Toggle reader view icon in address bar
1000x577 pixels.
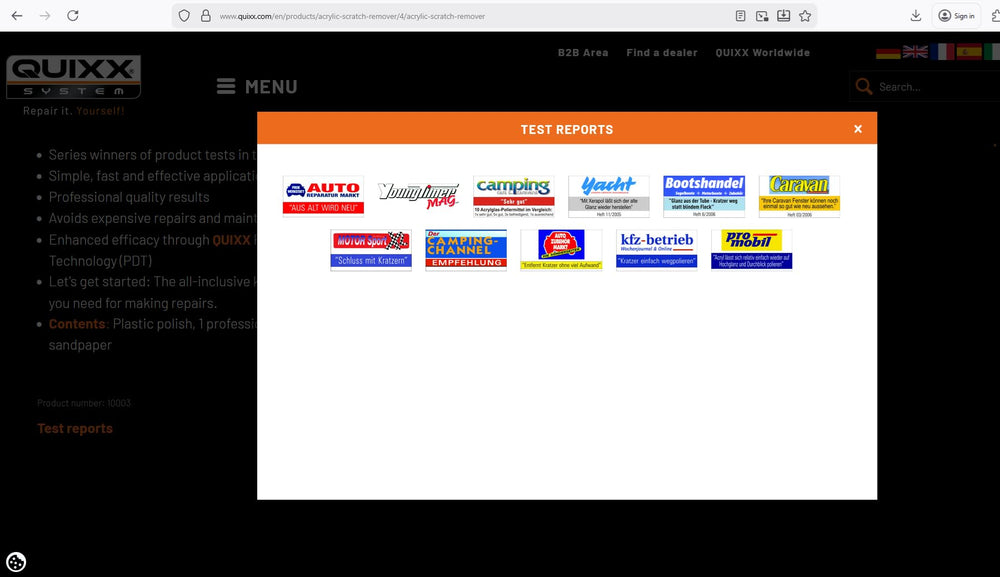click(x=740, y=16)
